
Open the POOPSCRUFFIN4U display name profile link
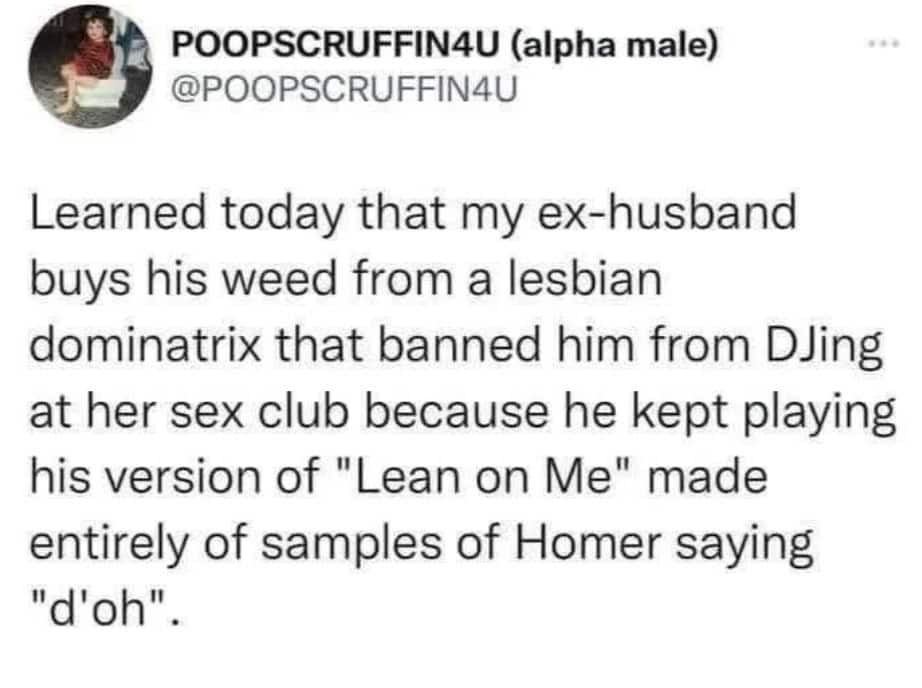click(x=339, y=47)
